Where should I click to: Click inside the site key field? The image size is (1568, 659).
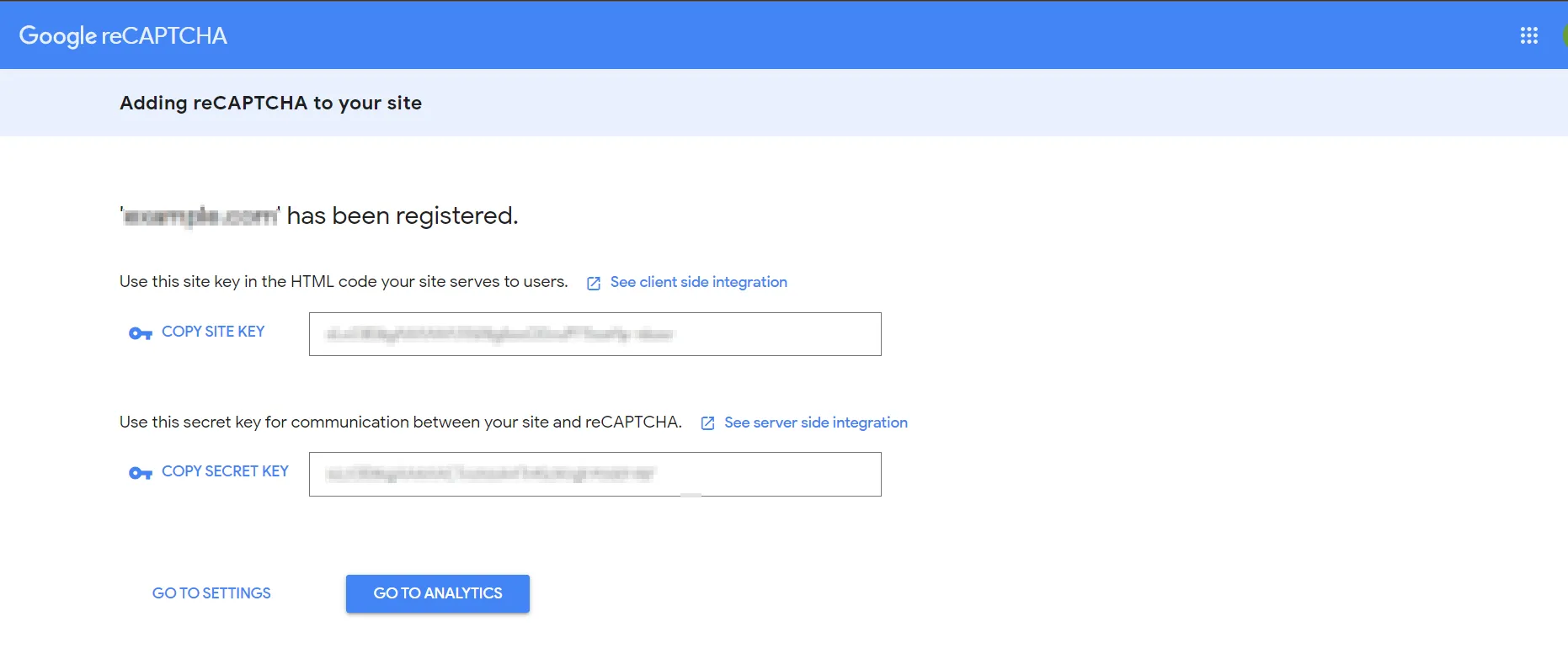point(595,334)
